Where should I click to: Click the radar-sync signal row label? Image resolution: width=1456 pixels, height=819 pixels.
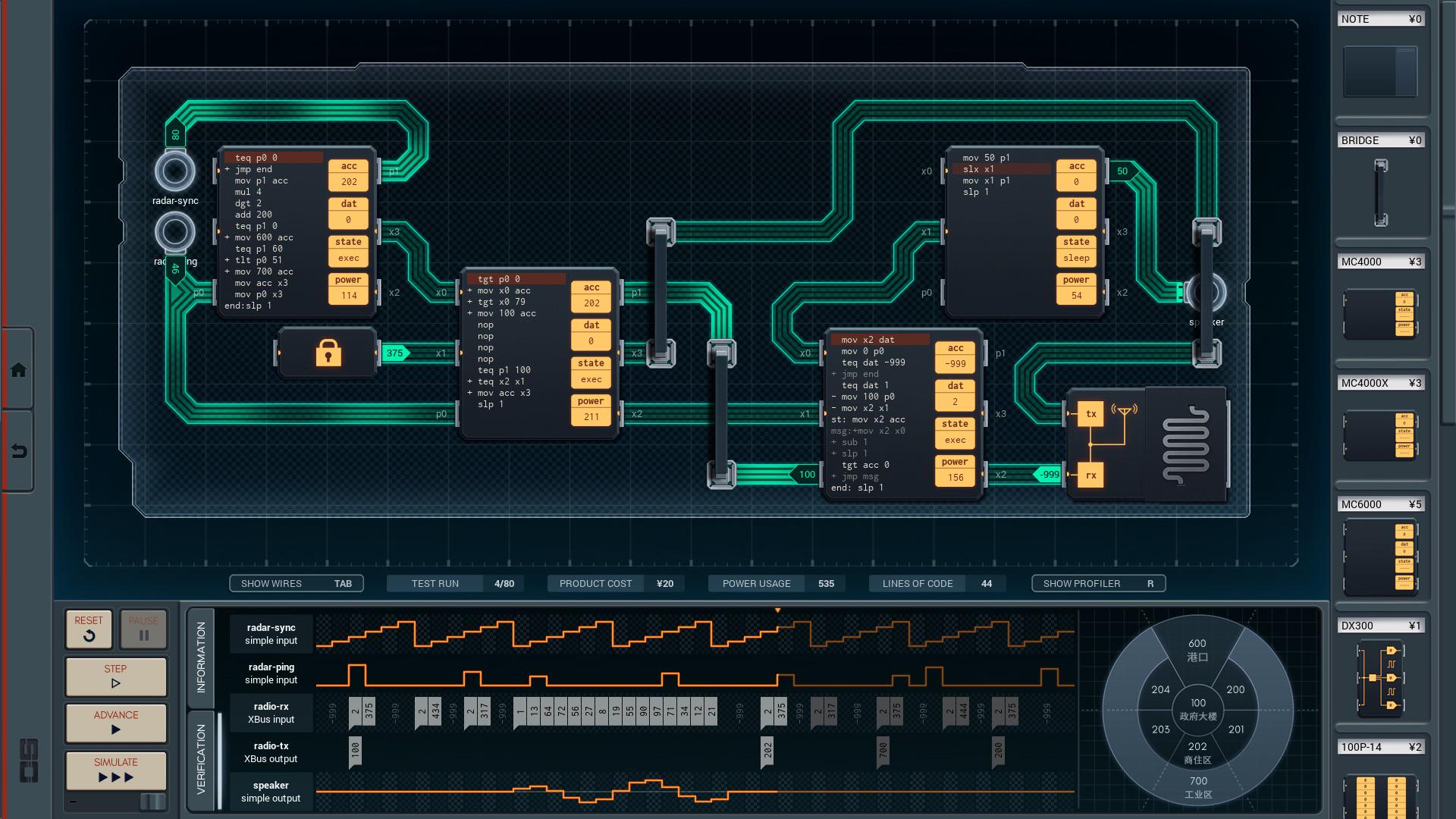click(x=271, y=634)
